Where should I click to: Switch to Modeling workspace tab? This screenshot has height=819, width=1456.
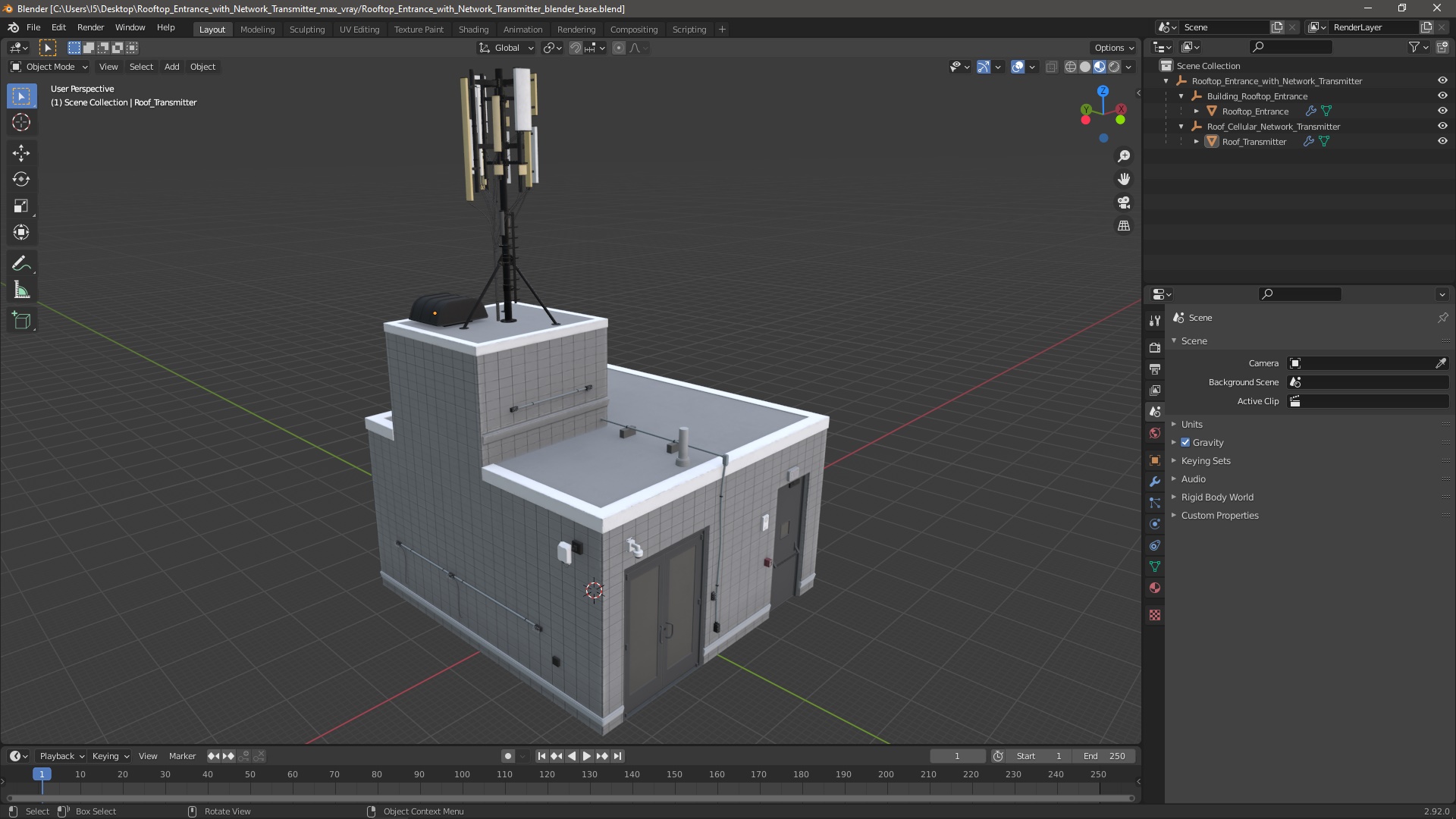click(x=257, y=30)
